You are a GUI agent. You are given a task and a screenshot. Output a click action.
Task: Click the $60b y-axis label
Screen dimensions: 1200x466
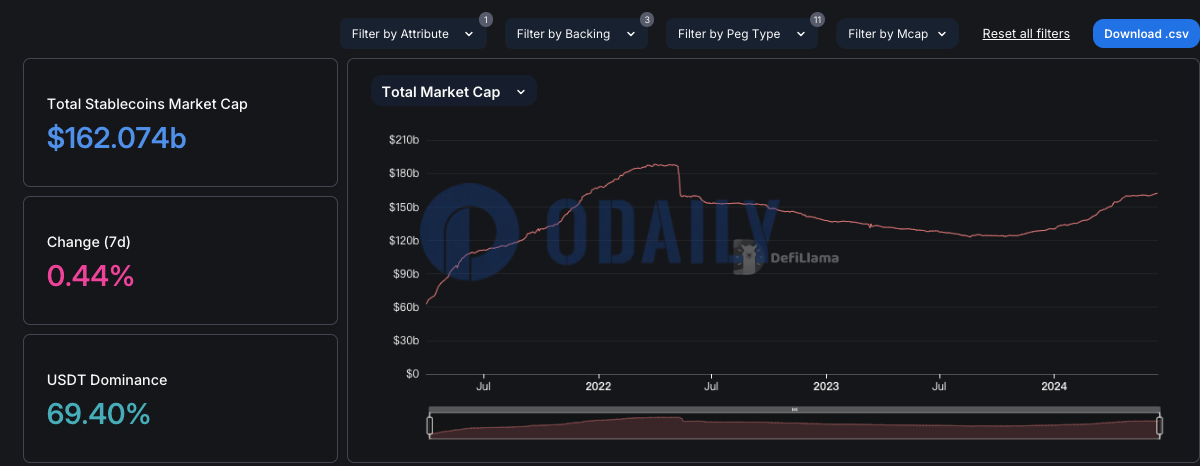tap(407, 307)
